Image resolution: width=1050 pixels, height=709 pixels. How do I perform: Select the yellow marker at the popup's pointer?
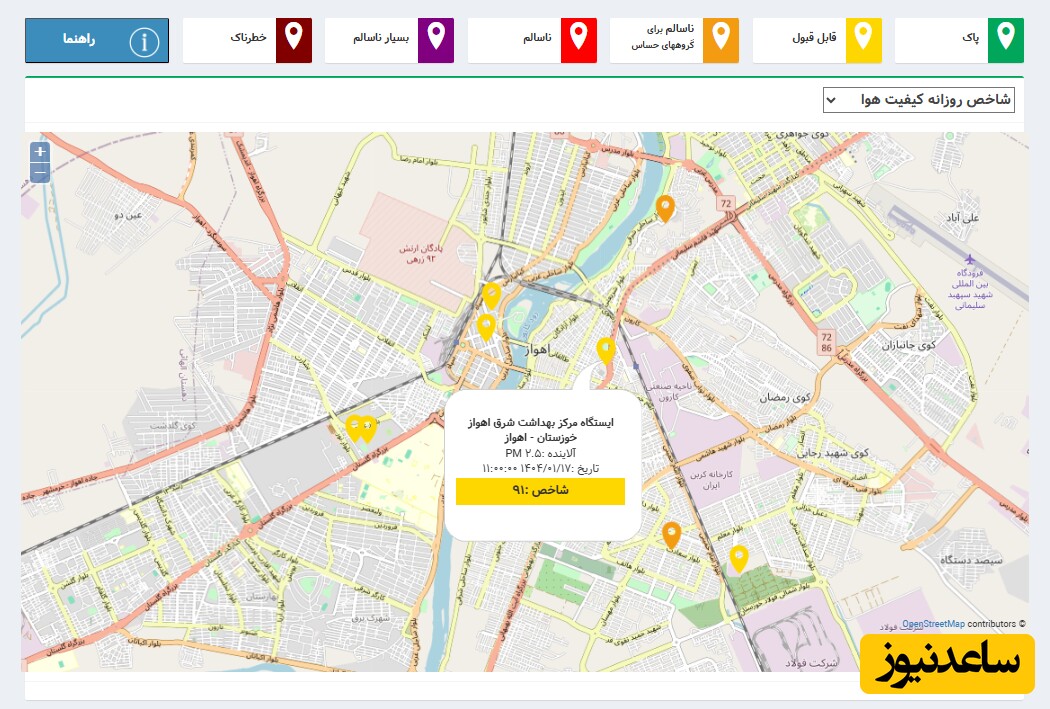click(605, 351)
